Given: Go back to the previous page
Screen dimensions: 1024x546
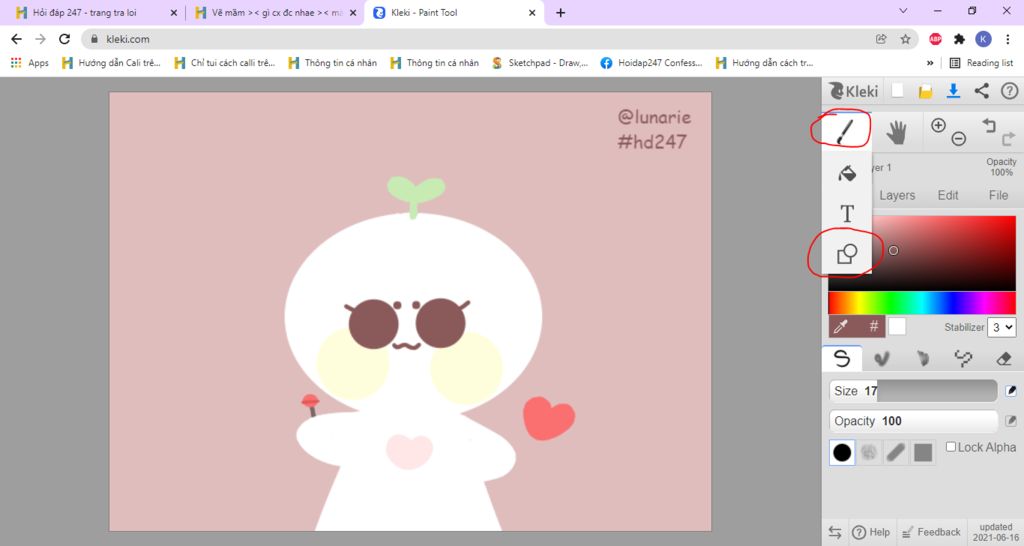Looking at the screenshot, I should click(x=16, y=39).
